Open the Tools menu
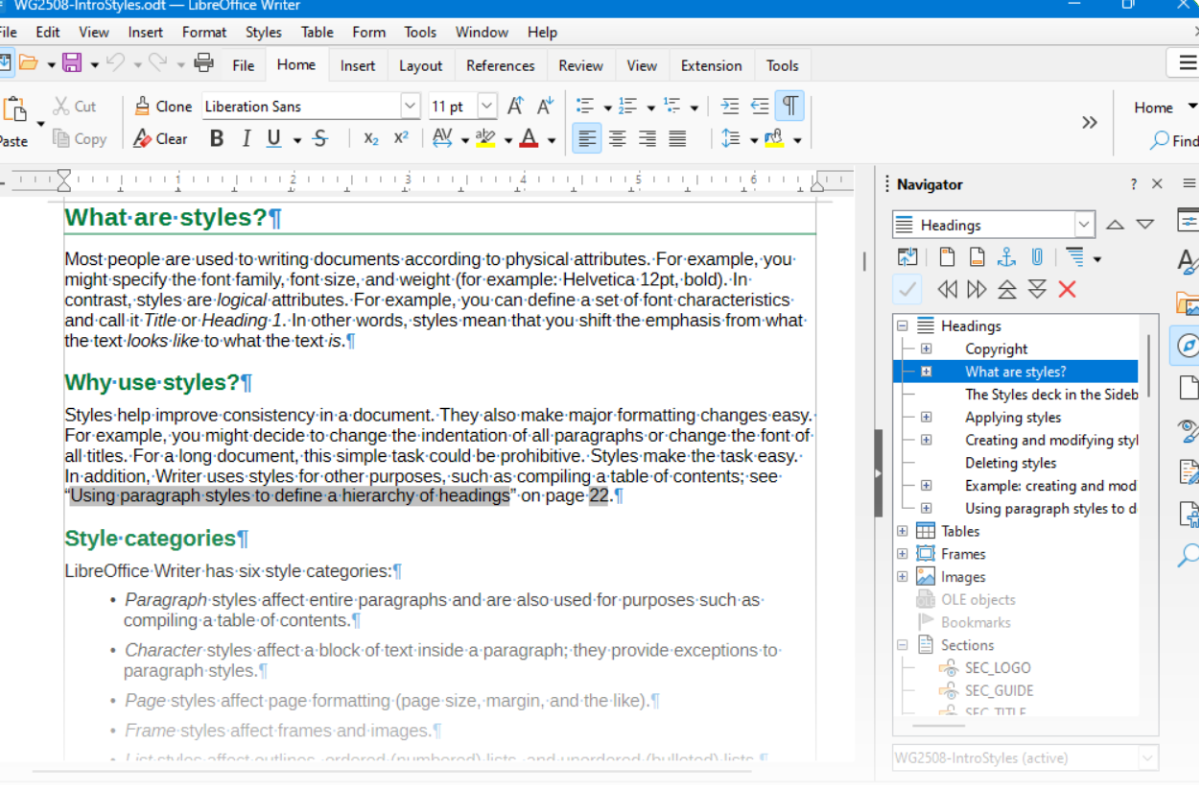The width and height of the screenshot is (1199, 785). [x=419, y=31]
